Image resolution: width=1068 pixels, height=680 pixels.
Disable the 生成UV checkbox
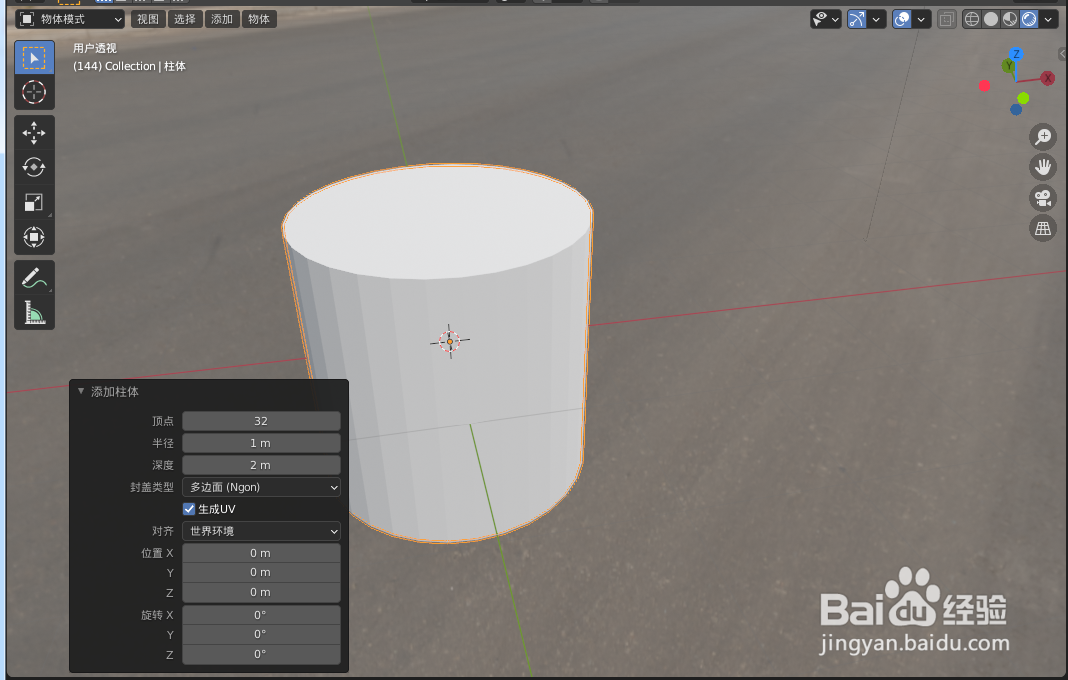point(189,509)
